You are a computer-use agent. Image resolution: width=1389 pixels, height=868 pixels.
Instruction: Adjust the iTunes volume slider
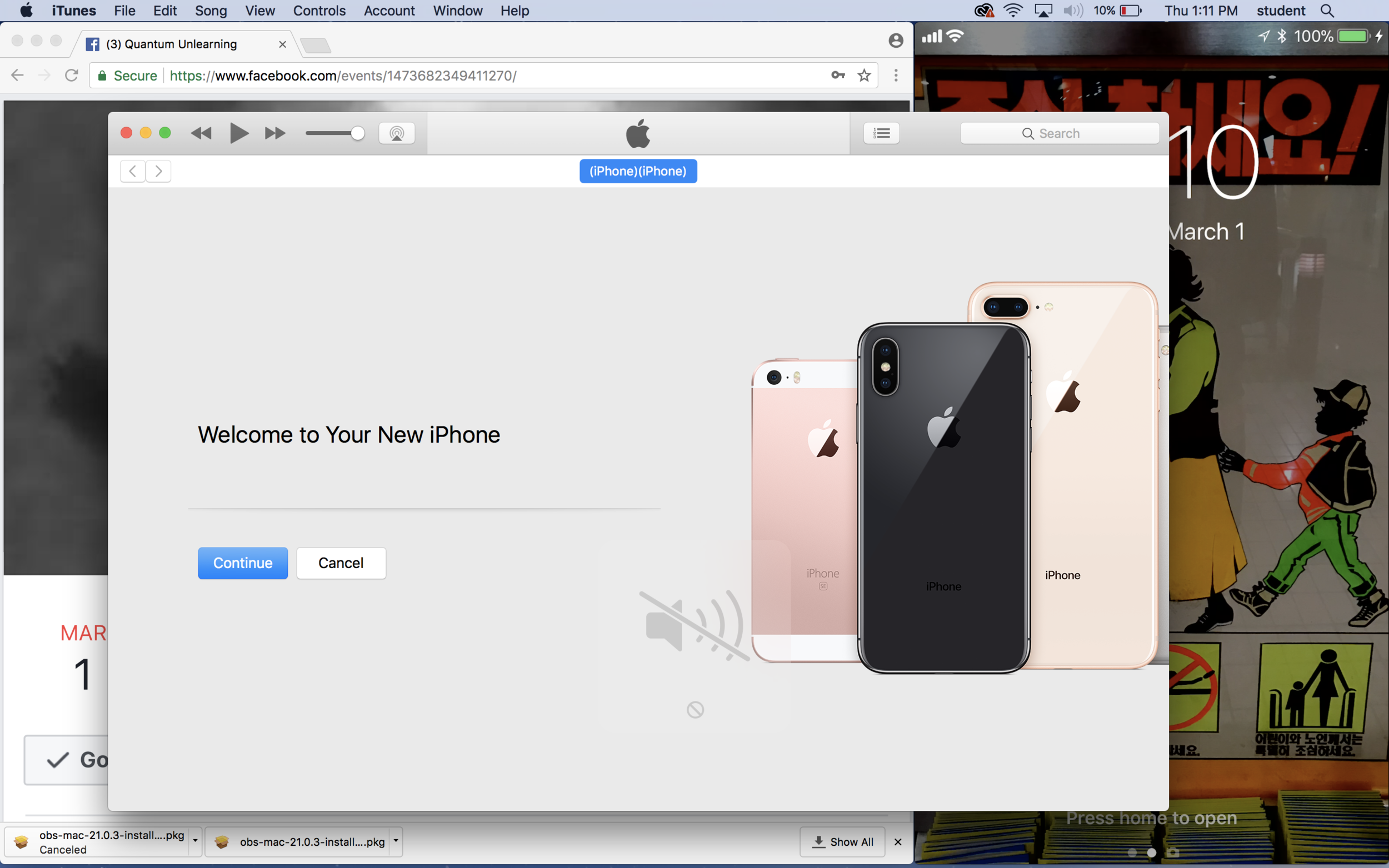(357, 133)
